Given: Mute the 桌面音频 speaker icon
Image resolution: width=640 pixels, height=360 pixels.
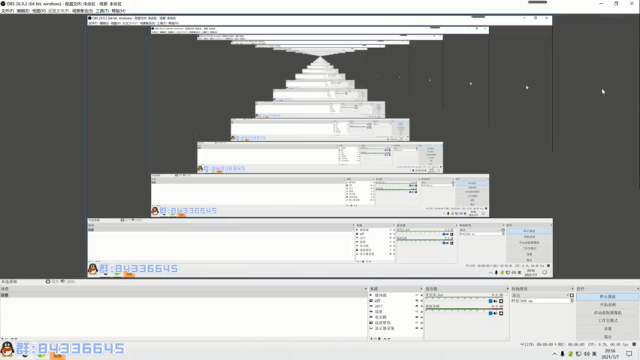Looking at the screenshot, I should coord(496,313).
